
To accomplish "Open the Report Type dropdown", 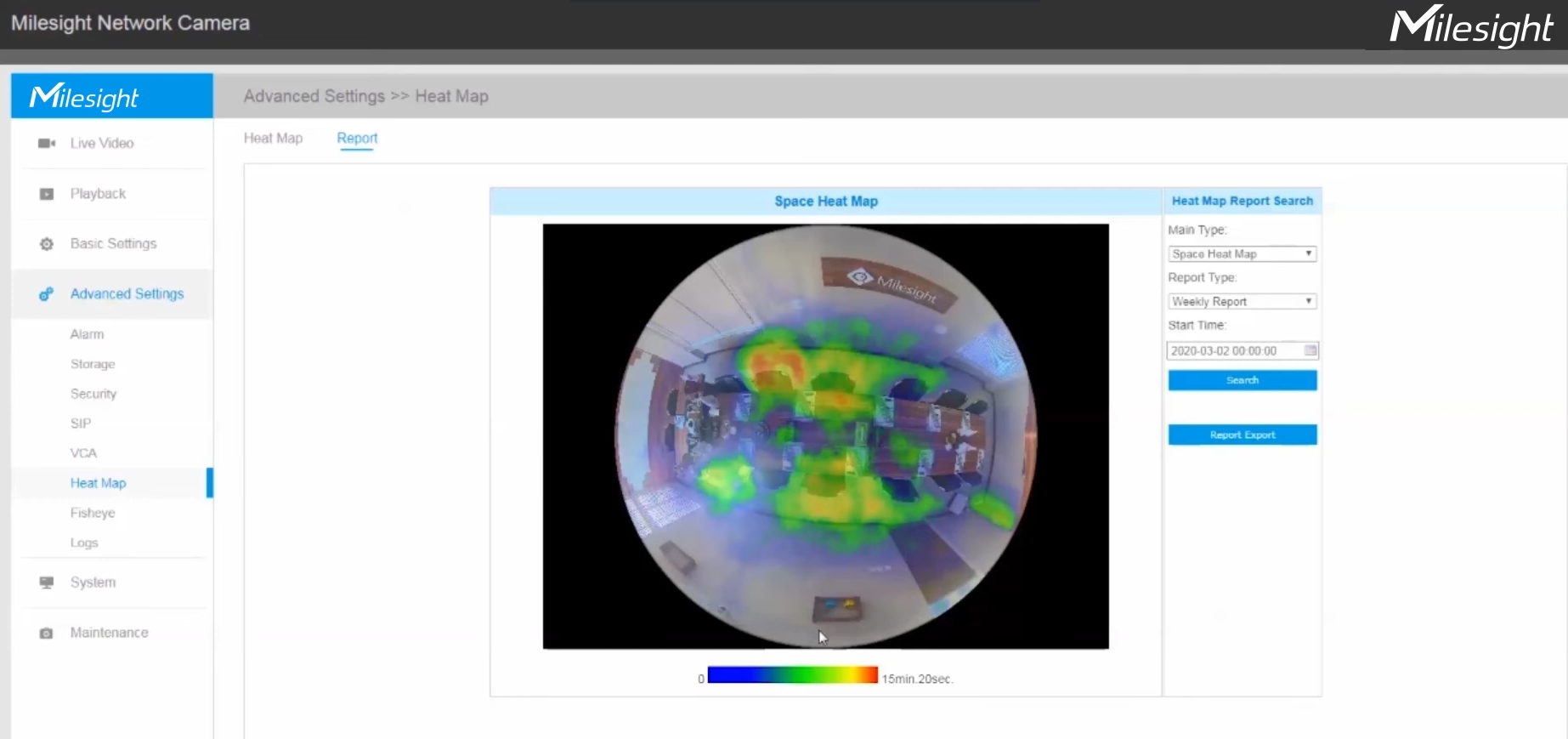I will (1243, 301).
